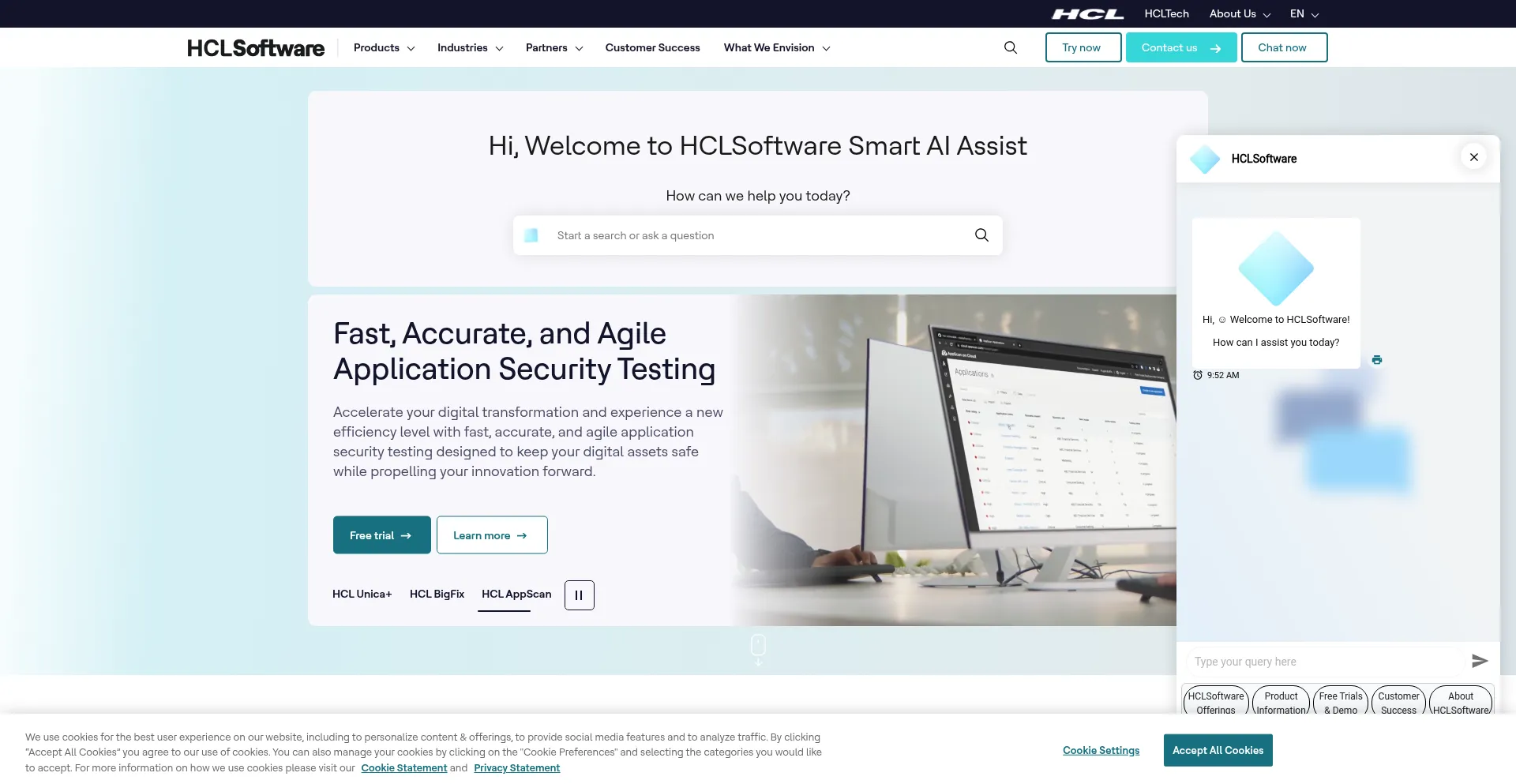Viewport: 1516px width, 784px height.
Task: Expand the Products menu
Action: [x=384, y=47]
